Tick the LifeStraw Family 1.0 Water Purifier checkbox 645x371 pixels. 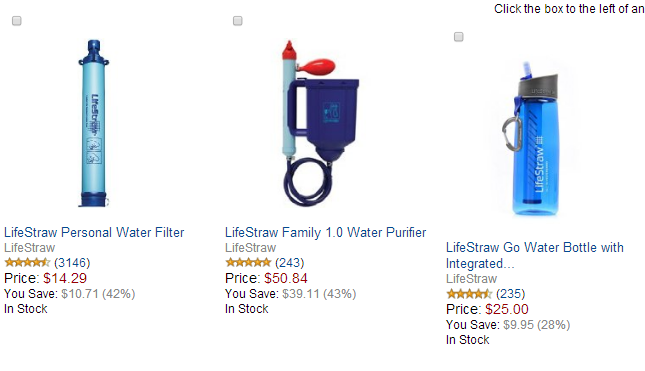(237, 21)
